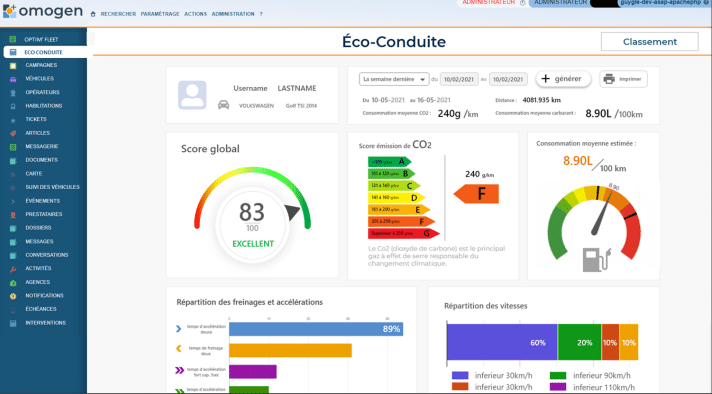712x394 pixels.
Task: Click the 'inferieur 90km/h' green legend swatch
Action: pos(558,375)
